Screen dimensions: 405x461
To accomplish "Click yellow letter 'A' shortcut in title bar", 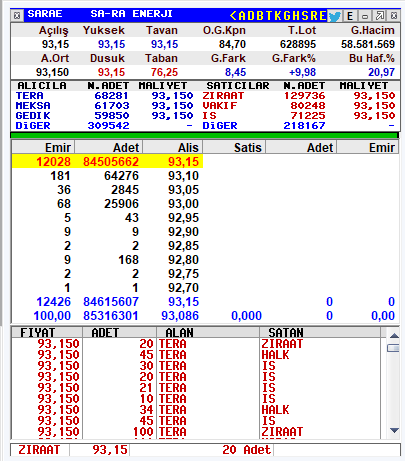I will tap(242, 16).
